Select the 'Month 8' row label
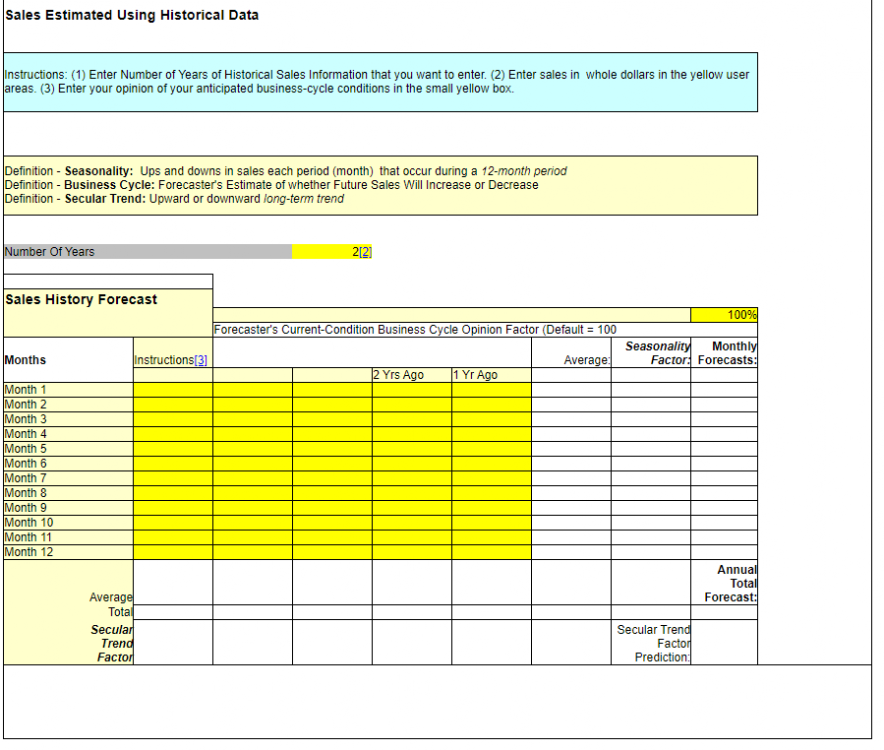 25,493
